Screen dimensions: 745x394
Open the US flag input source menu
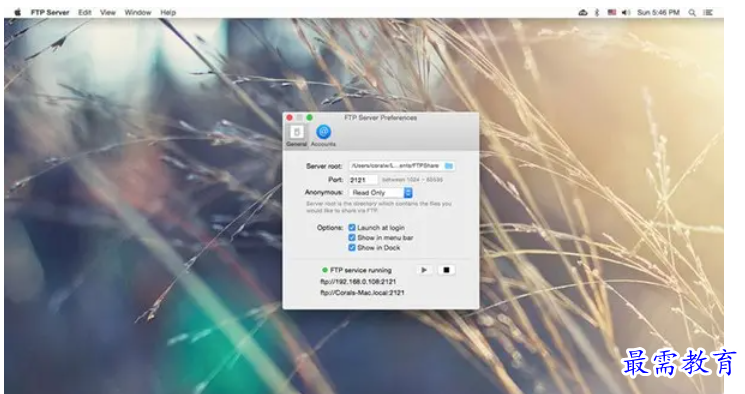click(x=611, y=12)
